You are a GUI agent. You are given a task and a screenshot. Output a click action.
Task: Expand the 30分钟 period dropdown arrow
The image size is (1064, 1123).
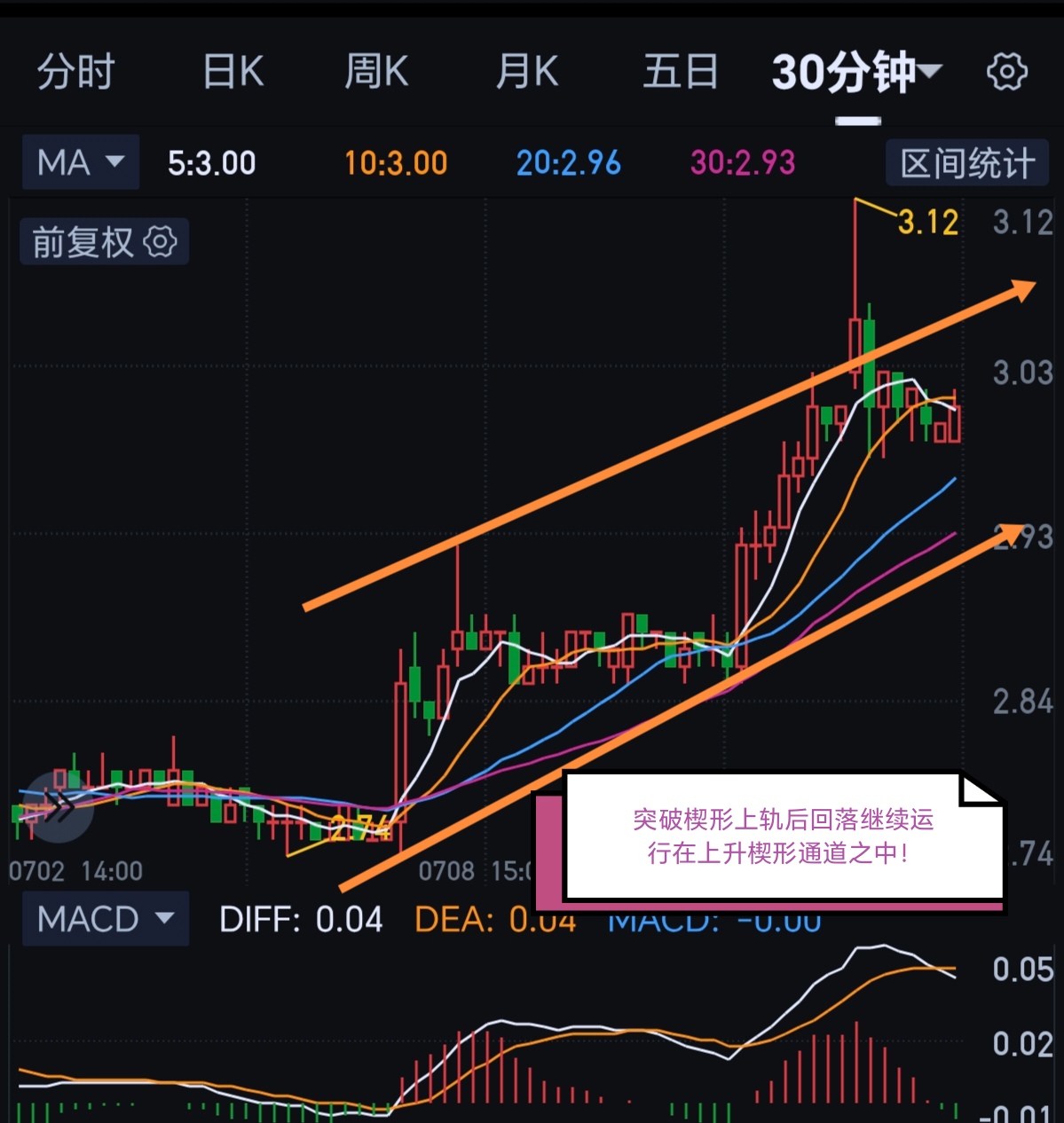click(929, 71)
